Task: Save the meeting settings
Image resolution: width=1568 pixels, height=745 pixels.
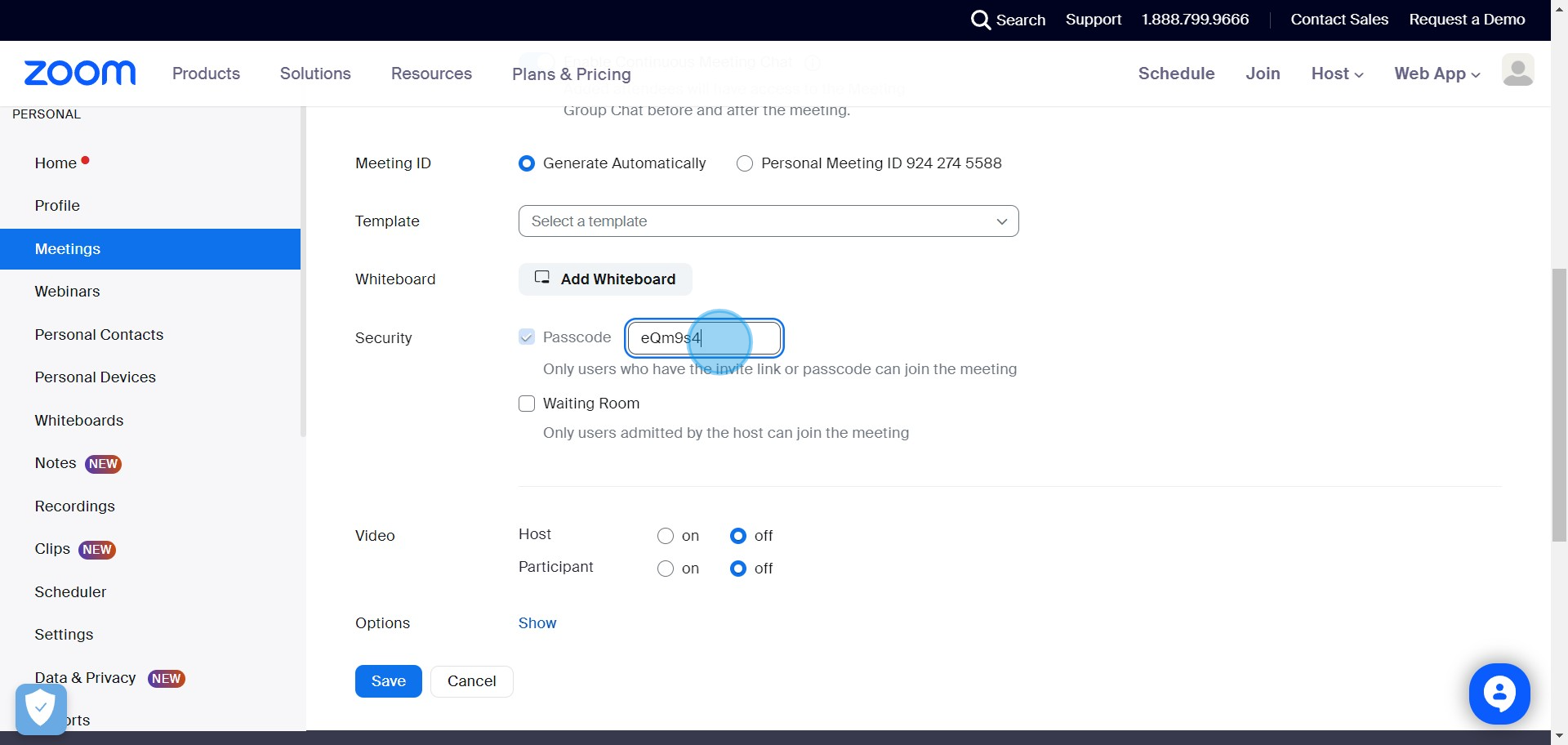Action: [389, 681]
